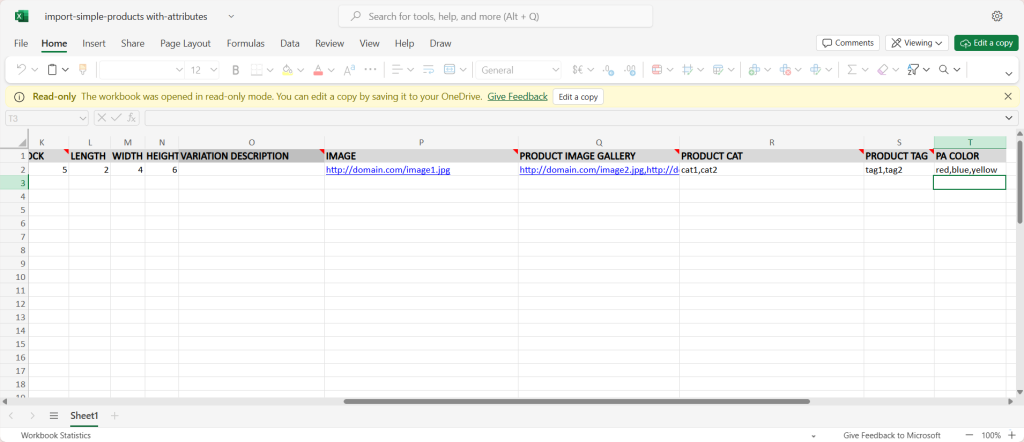Click the Cell Styles icon
1024x442 pixels.
point(688,70)
